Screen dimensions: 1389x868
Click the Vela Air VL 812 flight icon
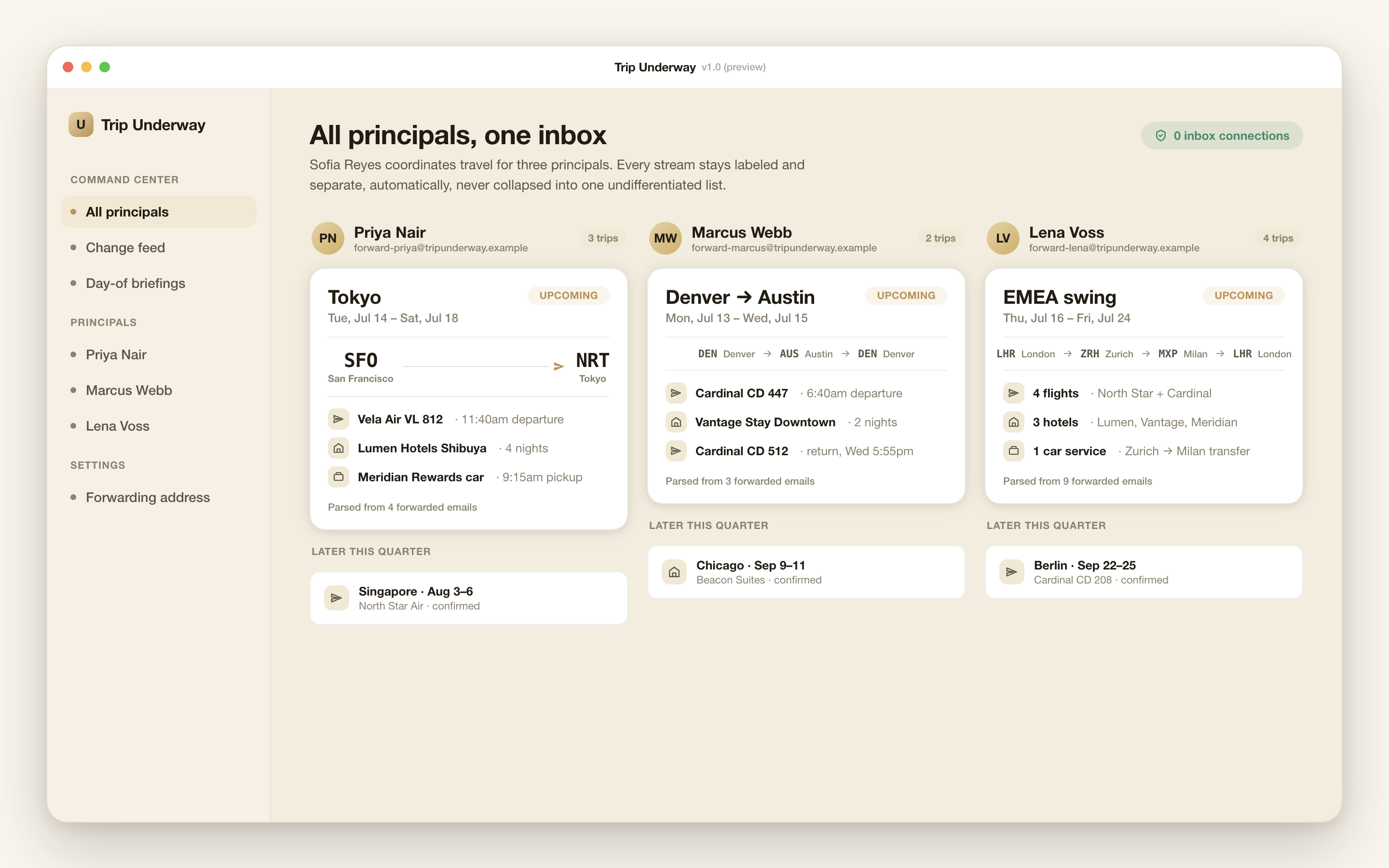point(338,419)
